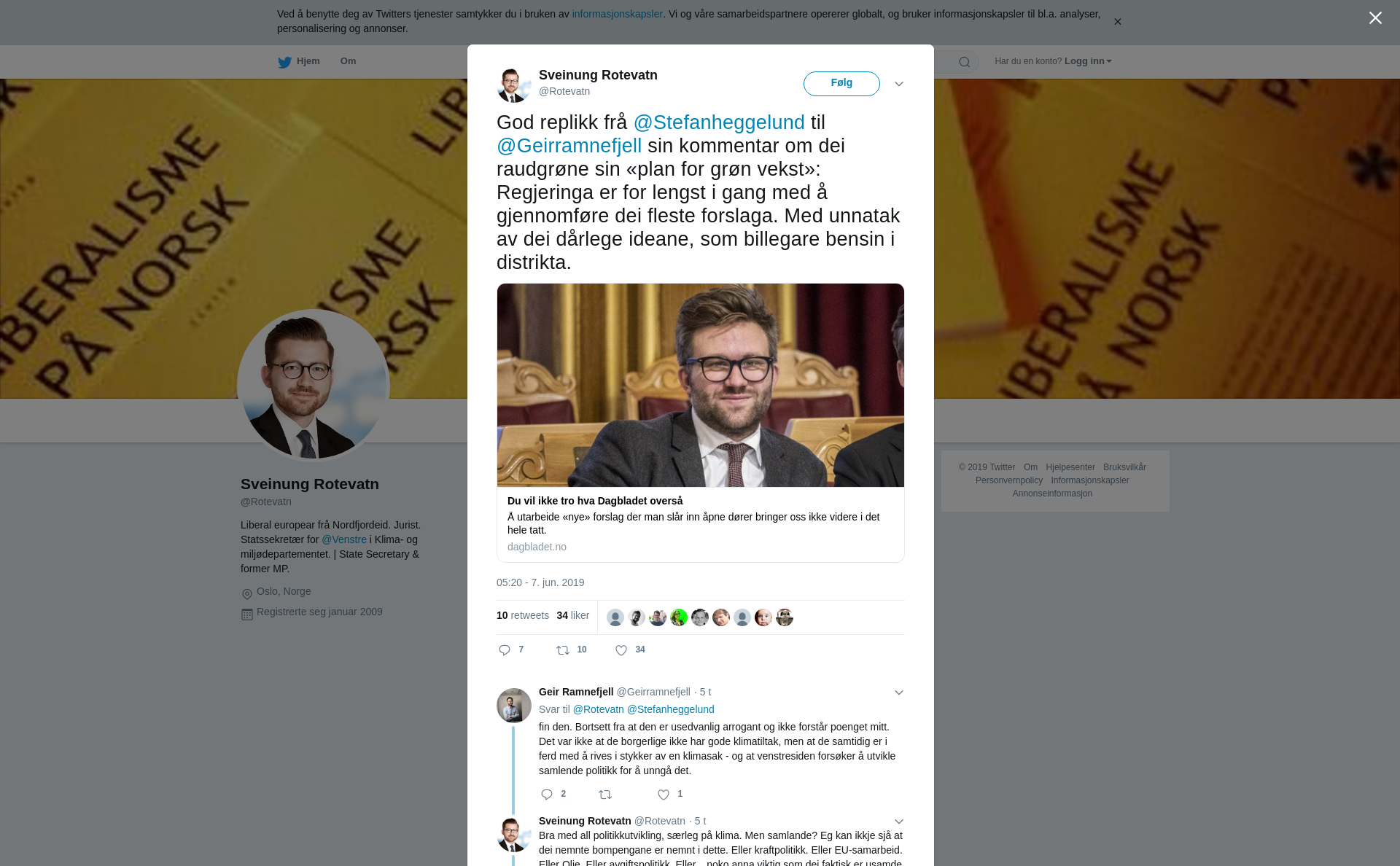Viewport: 1400px width, 866px height.
Task: Click reply icon under Geir Ramnefjell's comment
Action: click(547, 795)
